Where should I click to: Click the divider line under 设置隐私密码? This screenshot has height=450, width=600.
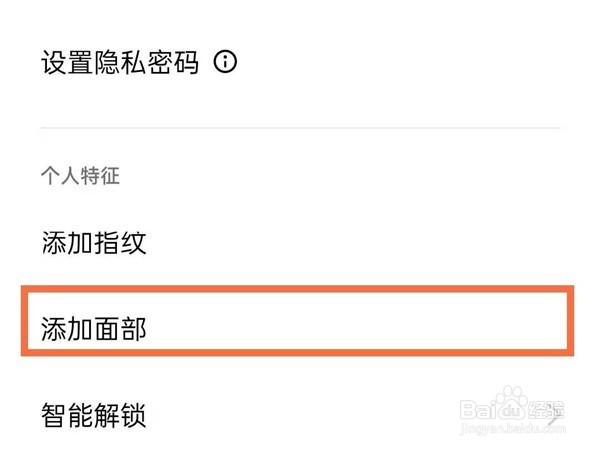(300, 128)
